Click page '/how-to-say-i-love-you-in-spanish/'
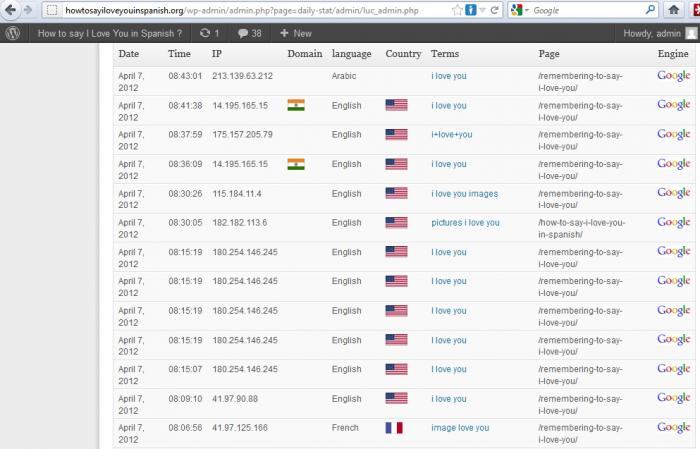 tap(581, 228)
